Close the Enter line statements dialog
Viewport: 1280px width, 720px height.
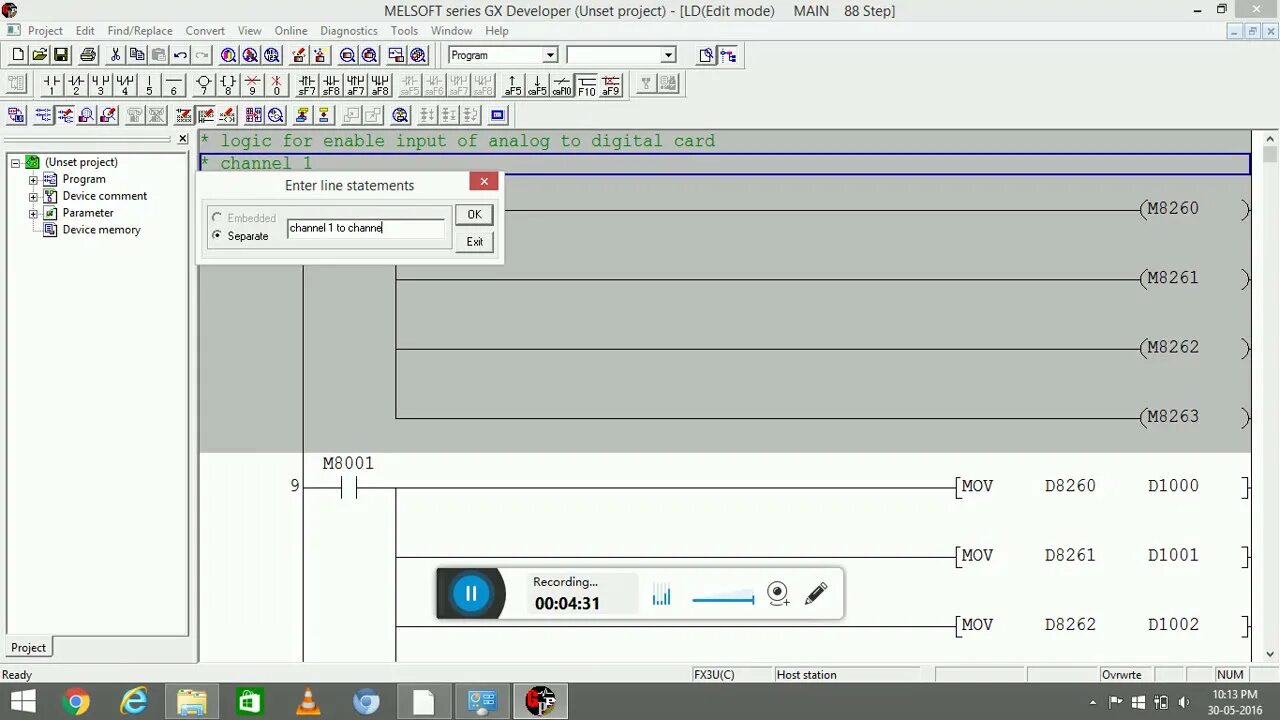pyautogui.click(x=484, y=182)
